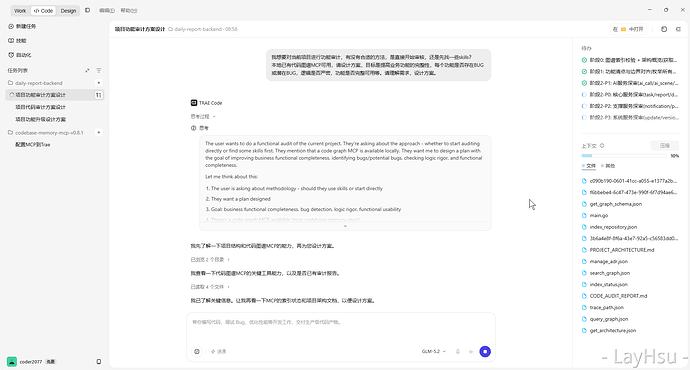Click the coder2077 user avatar

click(x=12, y=362)
